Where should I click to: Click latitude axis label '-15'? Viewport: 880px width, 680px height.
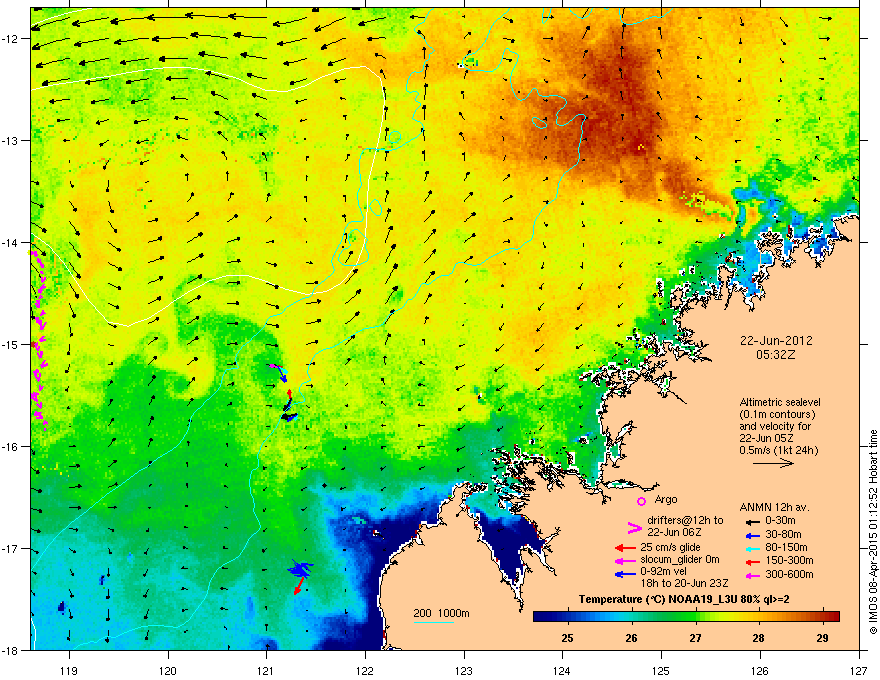tap(12, 344)
